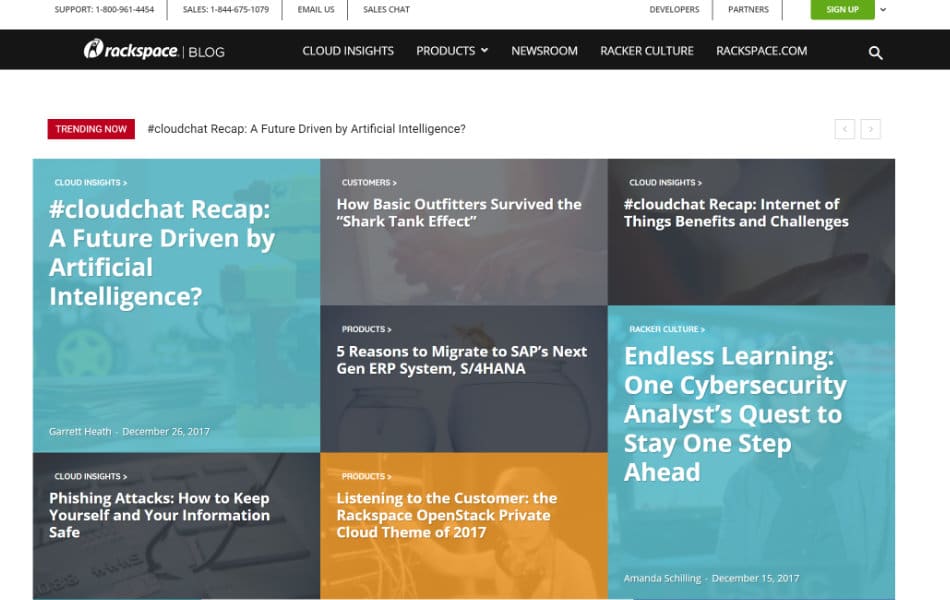Click the Rackspace BLOG logo
950x600 pixels.
tap(155, 51)
